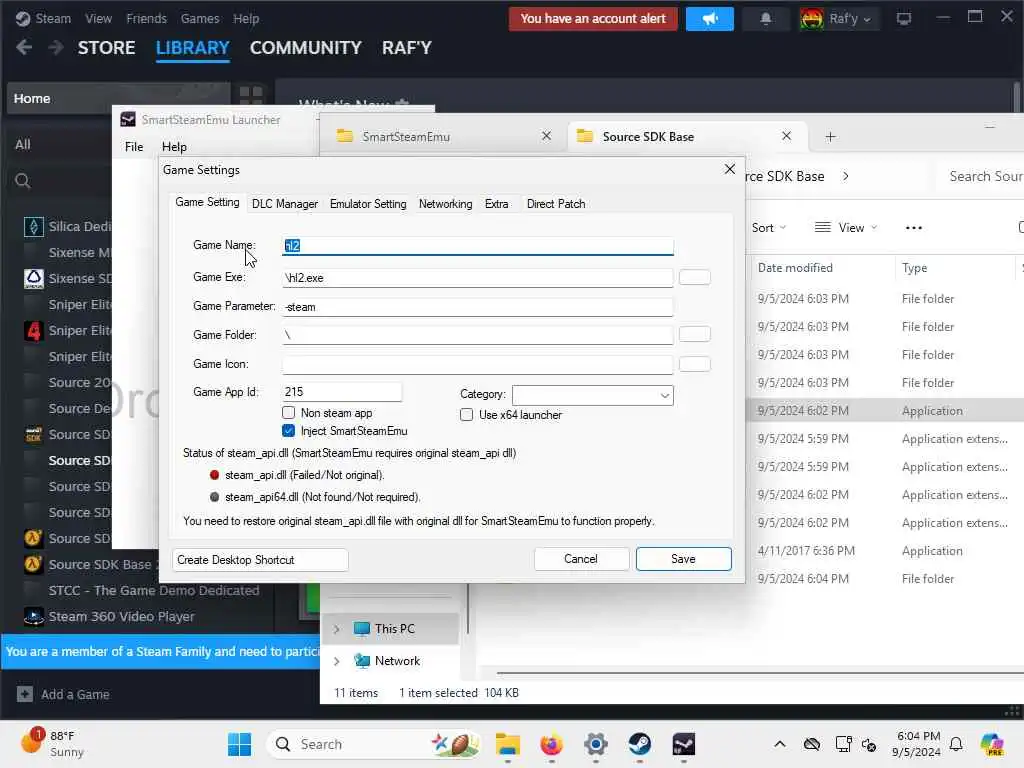Open Explorer more options ellipsis

tap(914, 228)
